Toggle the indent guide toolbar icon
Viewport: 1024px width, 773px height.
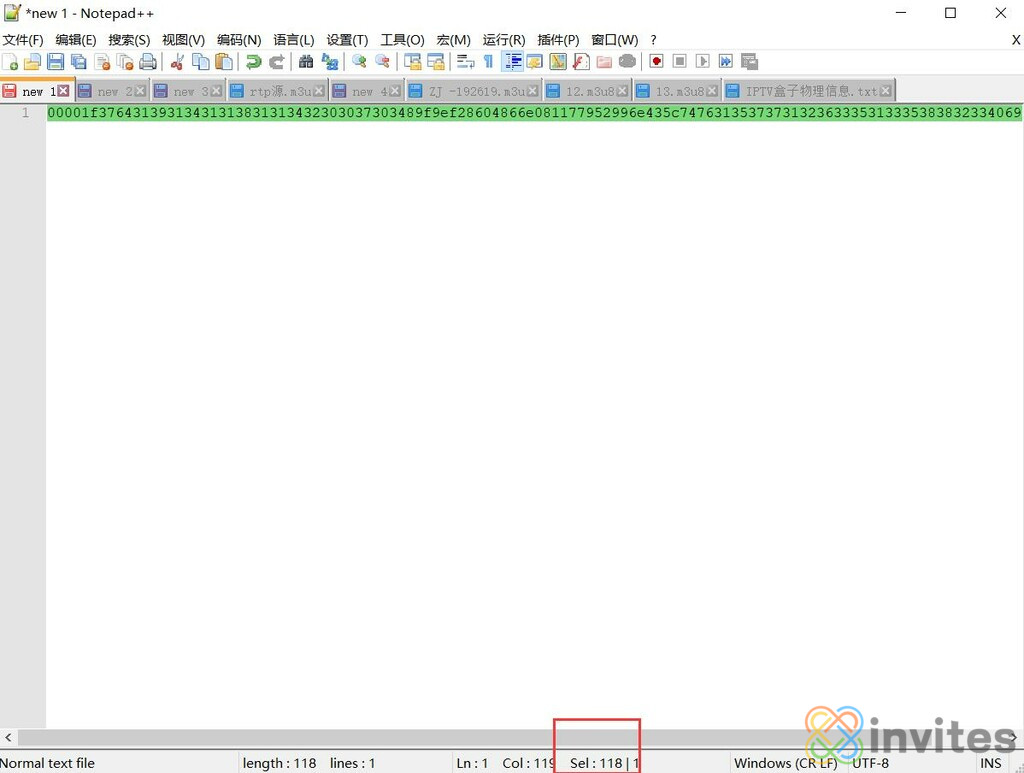[x=512, y=61]
